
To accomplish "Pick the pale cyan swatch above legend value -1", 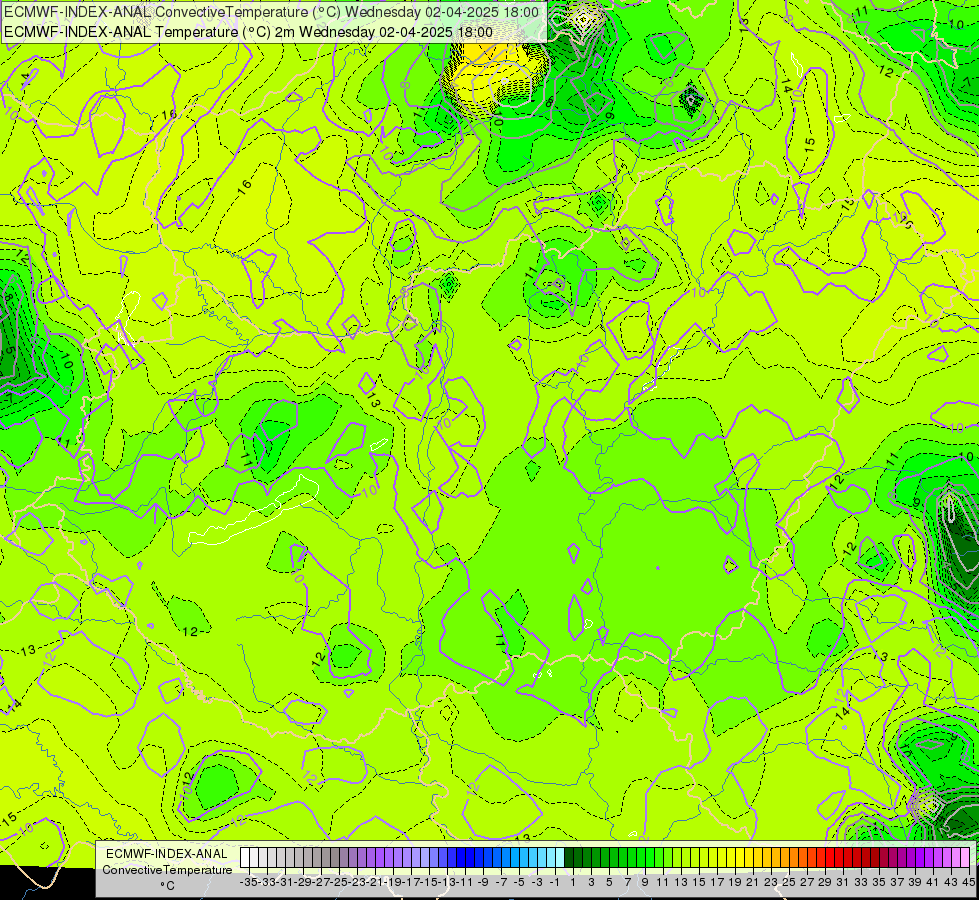I will pyautogui.click(x=559, y=858).
